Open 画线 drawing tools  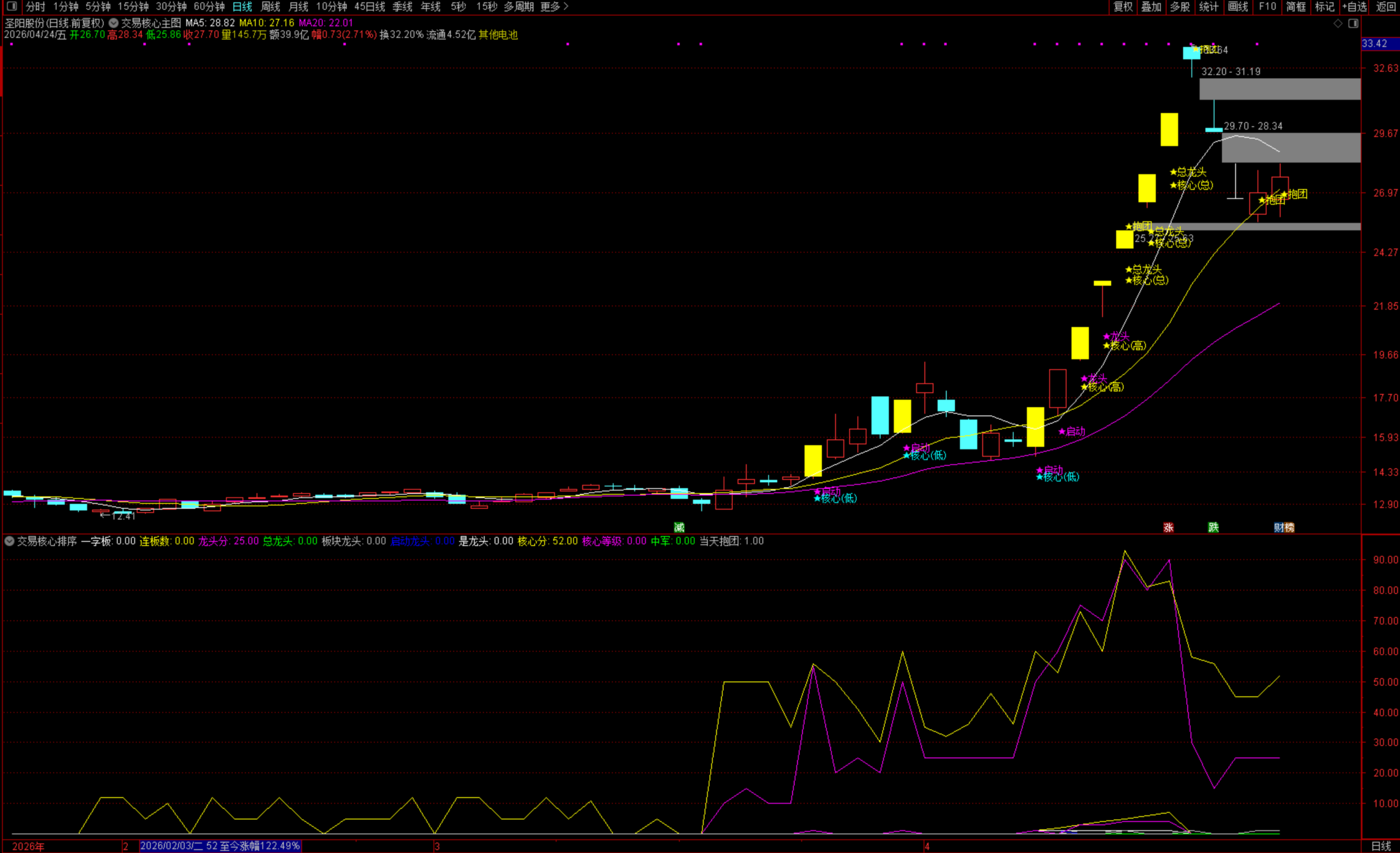(1238, 7)
